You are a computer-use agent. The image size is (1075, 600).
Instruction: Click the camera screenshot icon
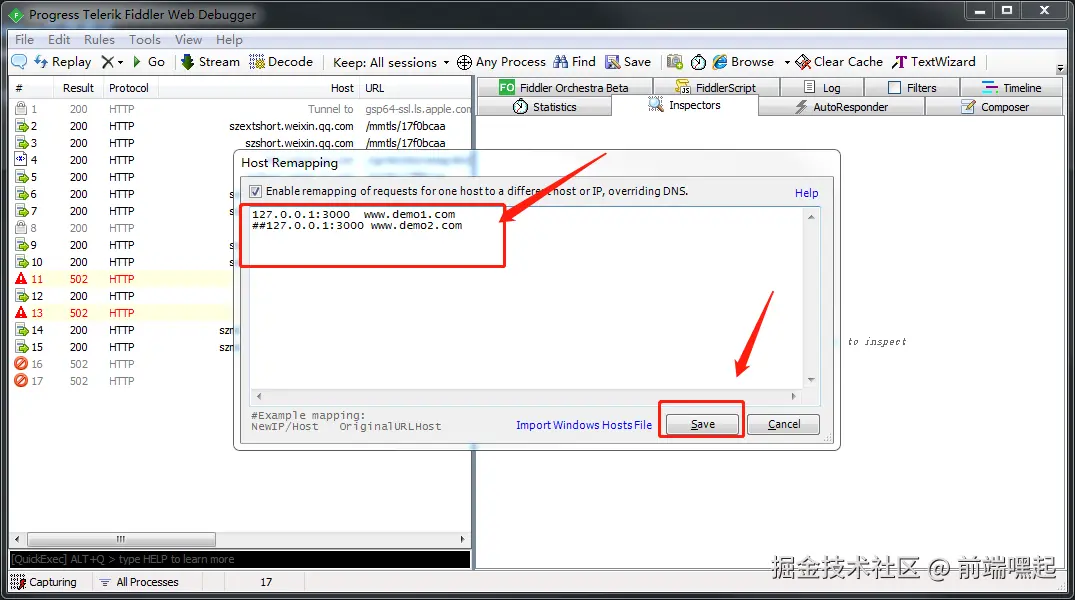pos(675,62)
